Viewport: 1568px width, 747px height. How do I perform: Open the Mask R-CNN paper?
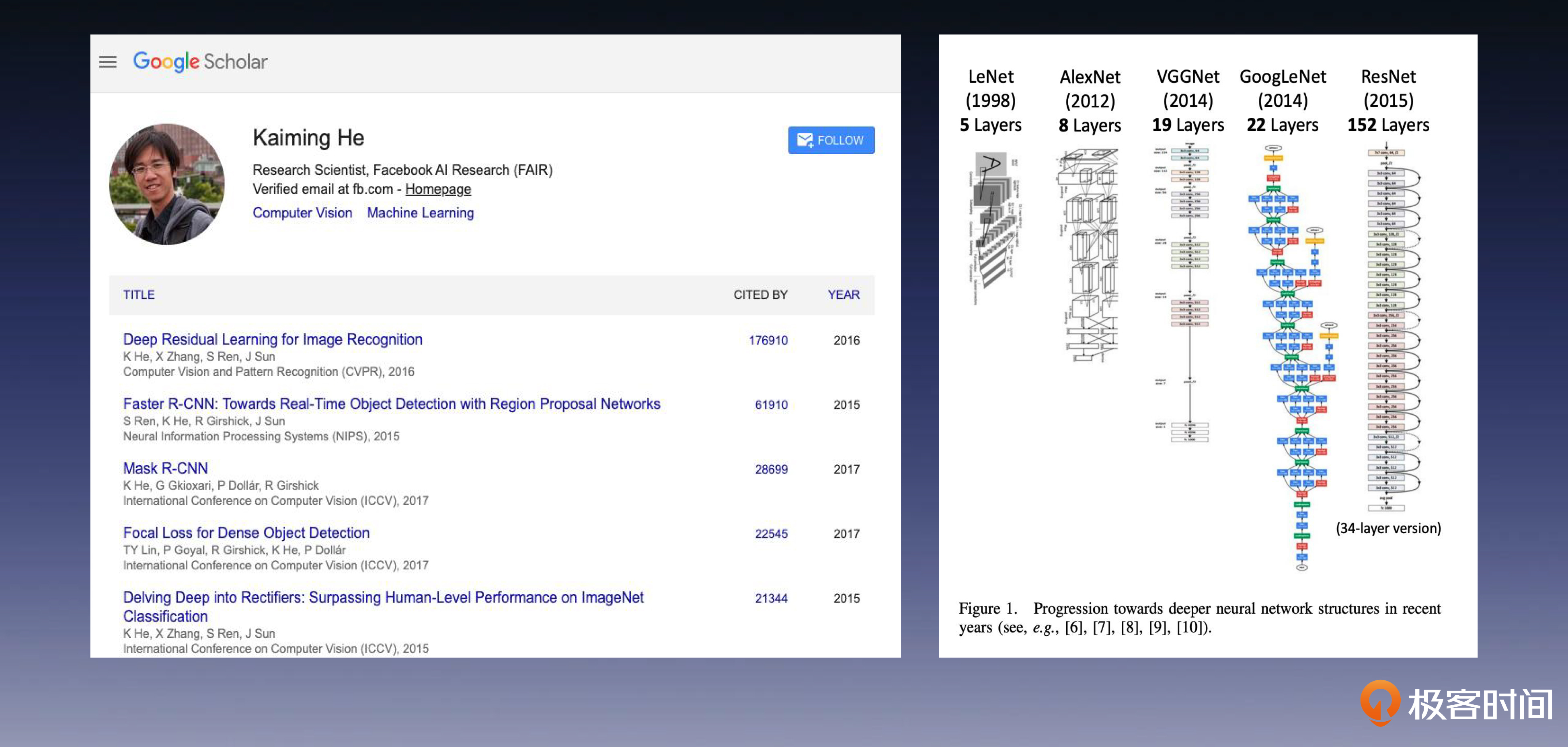165,469
